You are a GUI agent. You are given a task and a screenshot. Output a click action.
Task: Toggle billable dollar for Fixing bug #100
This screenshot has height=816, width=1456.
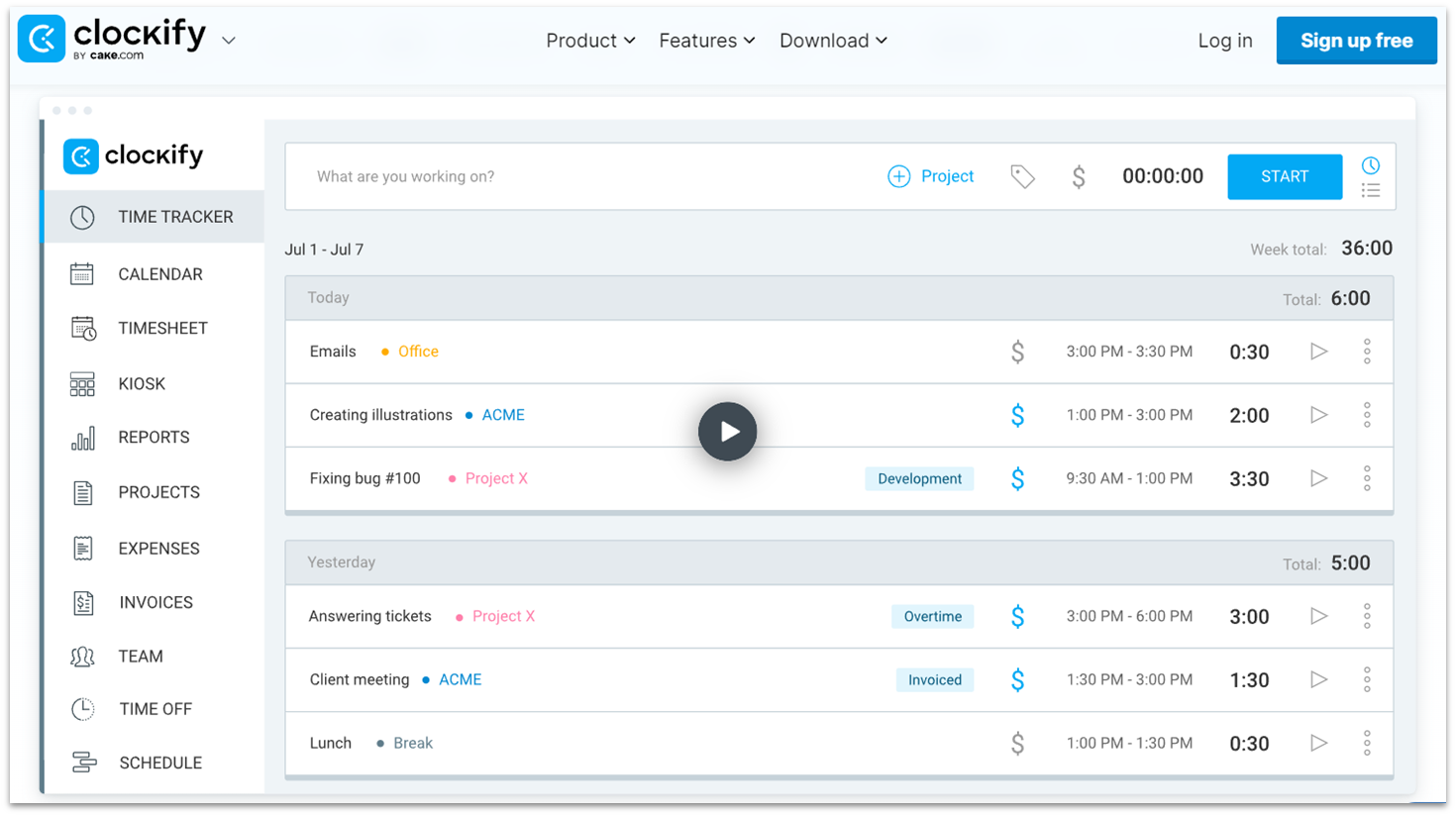[x=1017, y=478]
